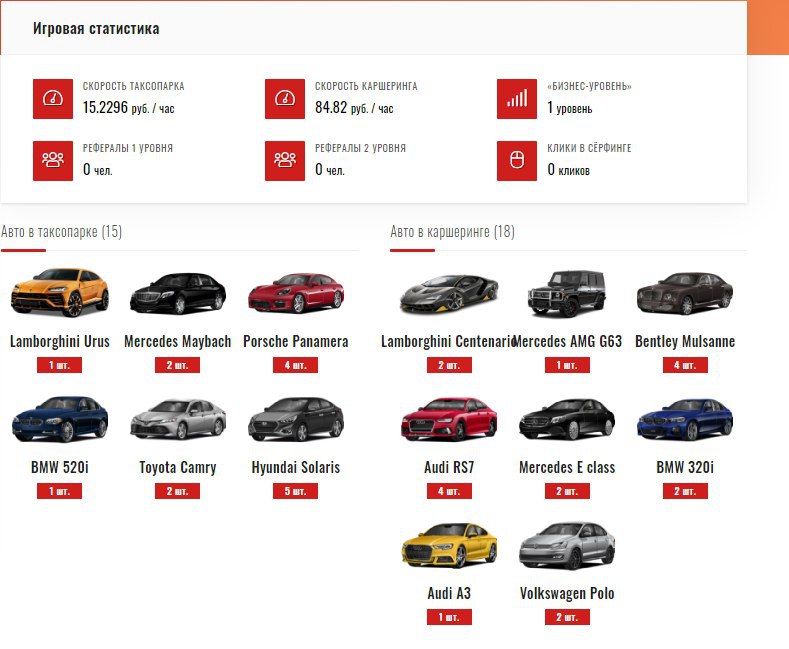Open the 'Авто в таксопарке (15)' tab
The width and height of the screenshot is (789, 649).
61,231
